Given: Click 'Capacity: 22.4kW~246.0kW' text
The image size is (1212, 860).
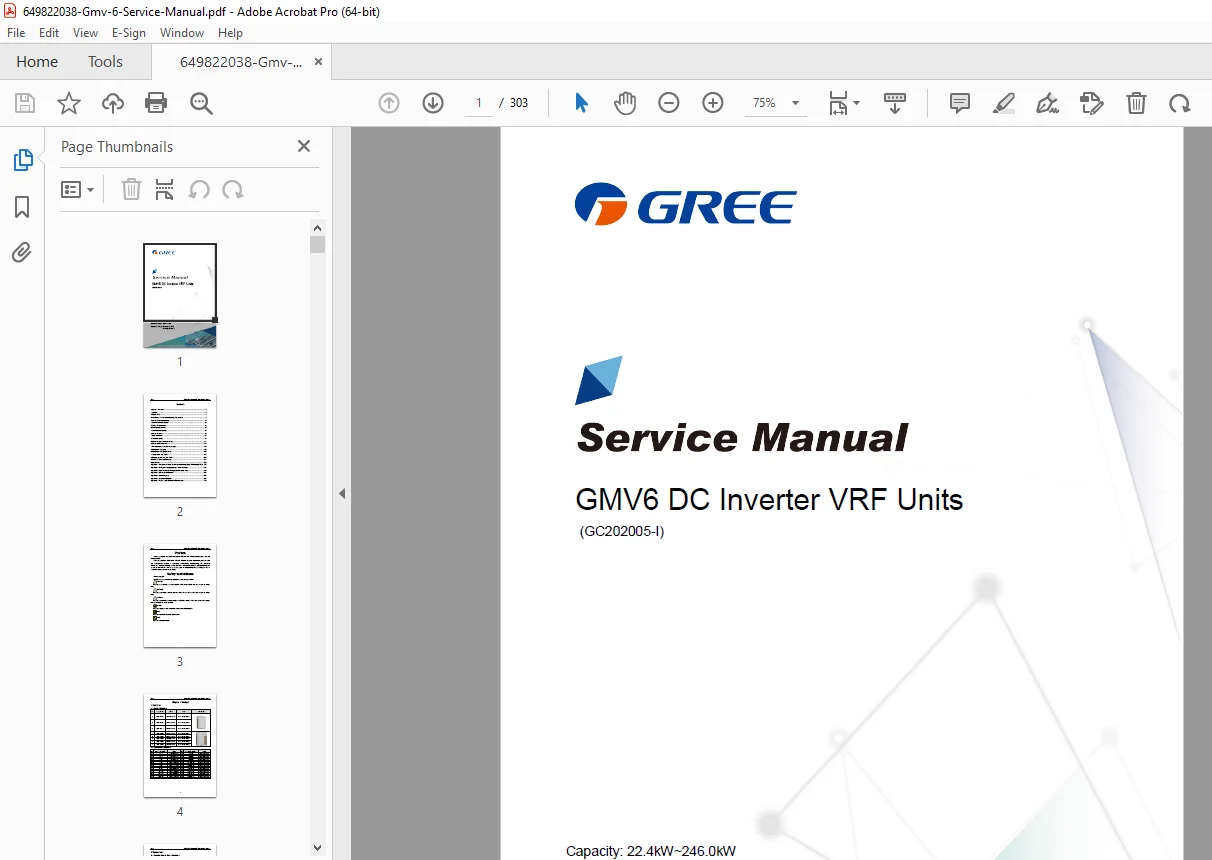Looking at the screenshot, I should pyautogui.click(x=651, y=851).
